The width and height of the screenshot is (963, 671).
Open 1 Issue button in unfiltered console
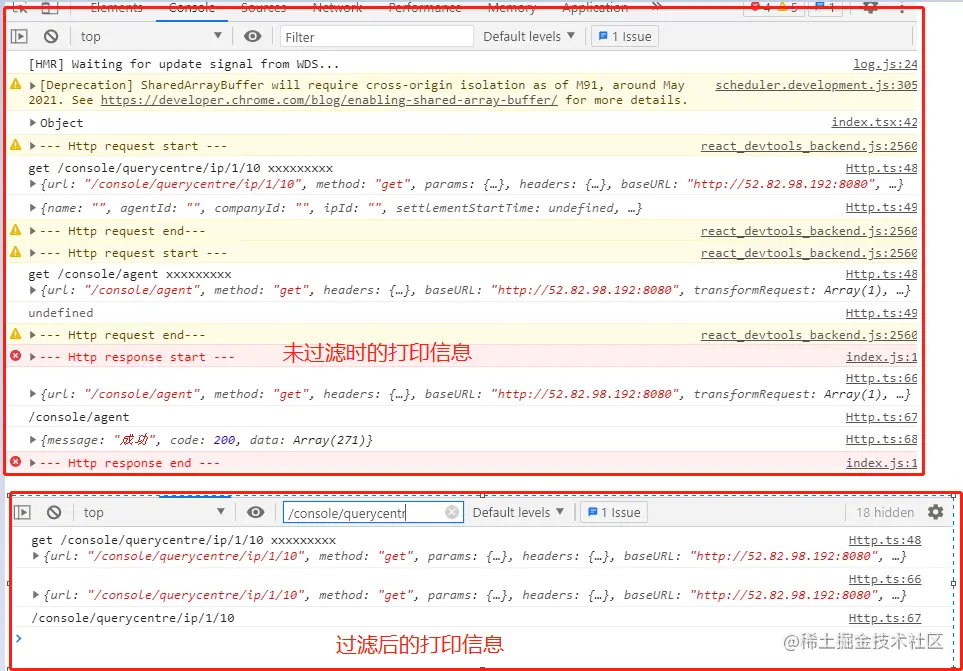tap(625, 37)
